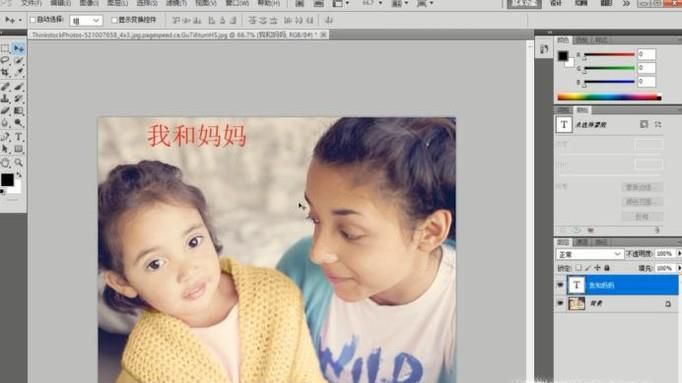Toggle lock image pixels brush icon
The image size is (682, 383).
pos(588,268)
